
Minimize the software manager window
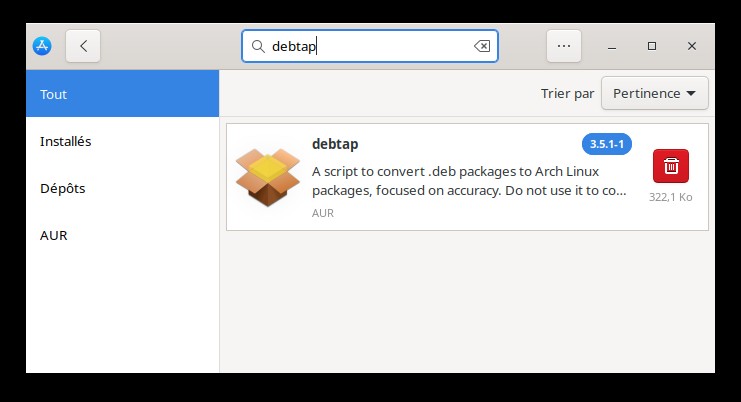612,46
